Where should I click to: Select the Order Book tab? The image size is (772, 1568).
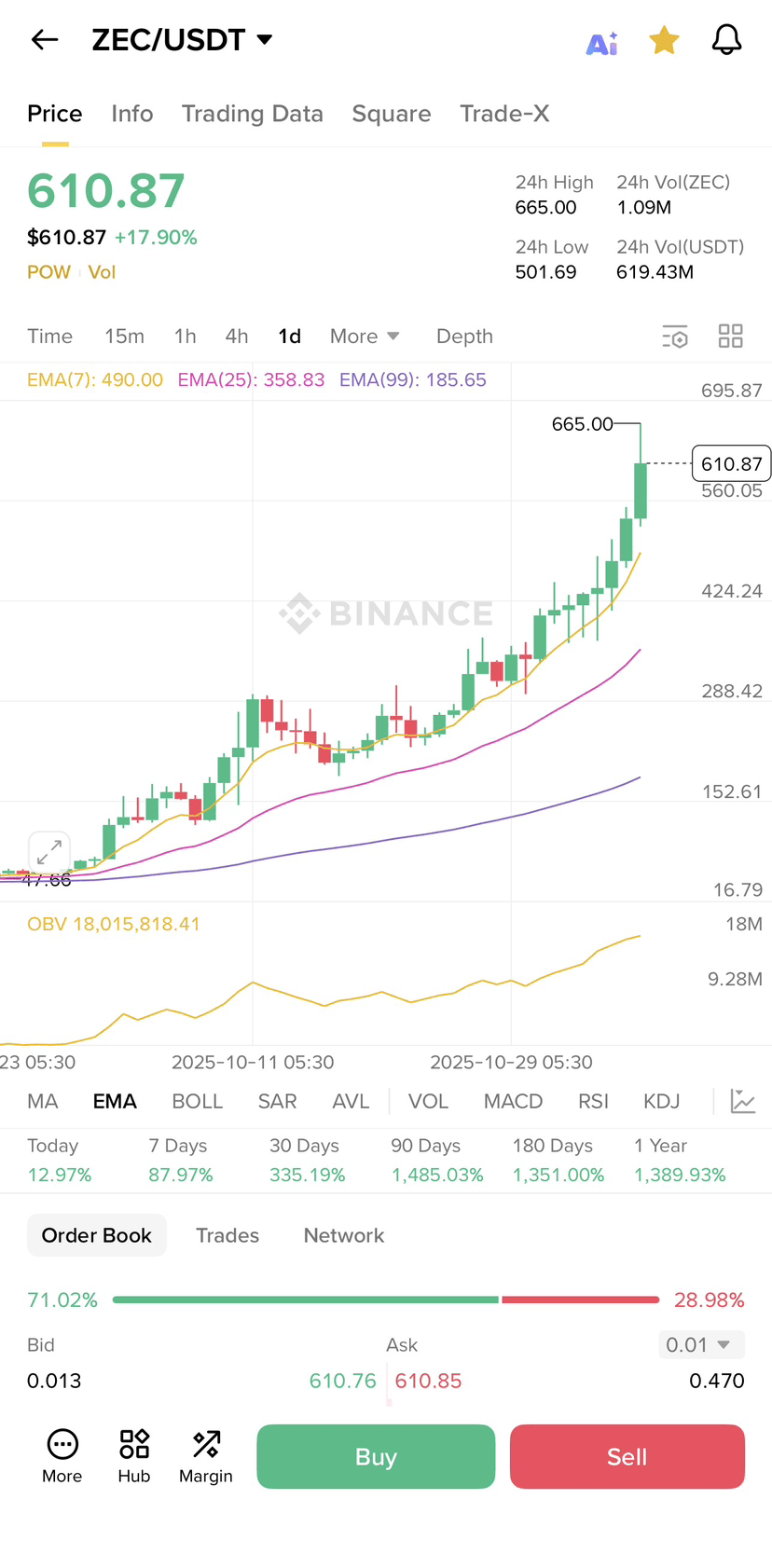point(97,1235)
